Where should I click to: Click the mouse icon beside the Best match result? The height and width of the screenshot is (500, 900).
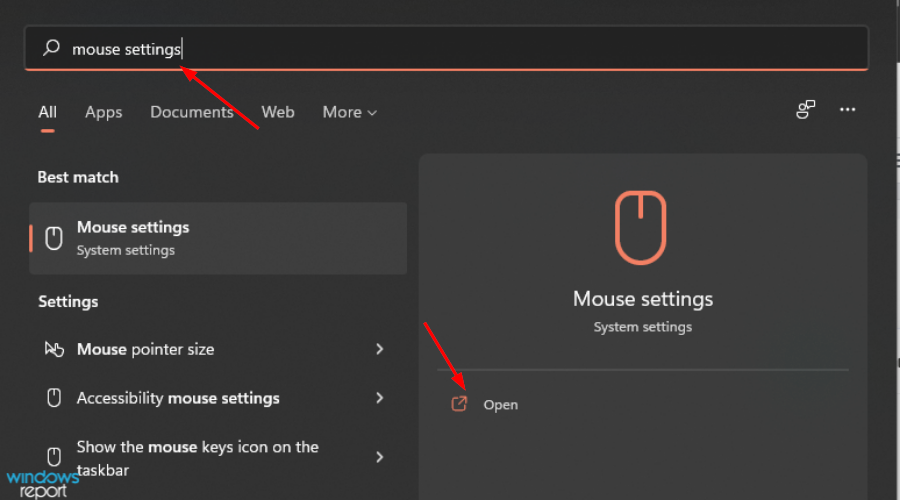tap(54, 238)
